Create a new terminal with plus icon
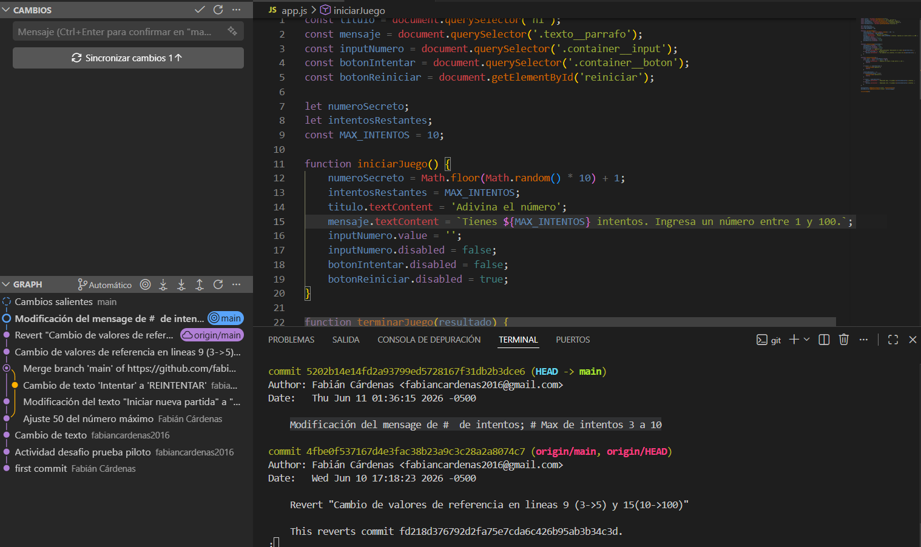This screenshot has height=547, width=921. [x=794, y=340]
